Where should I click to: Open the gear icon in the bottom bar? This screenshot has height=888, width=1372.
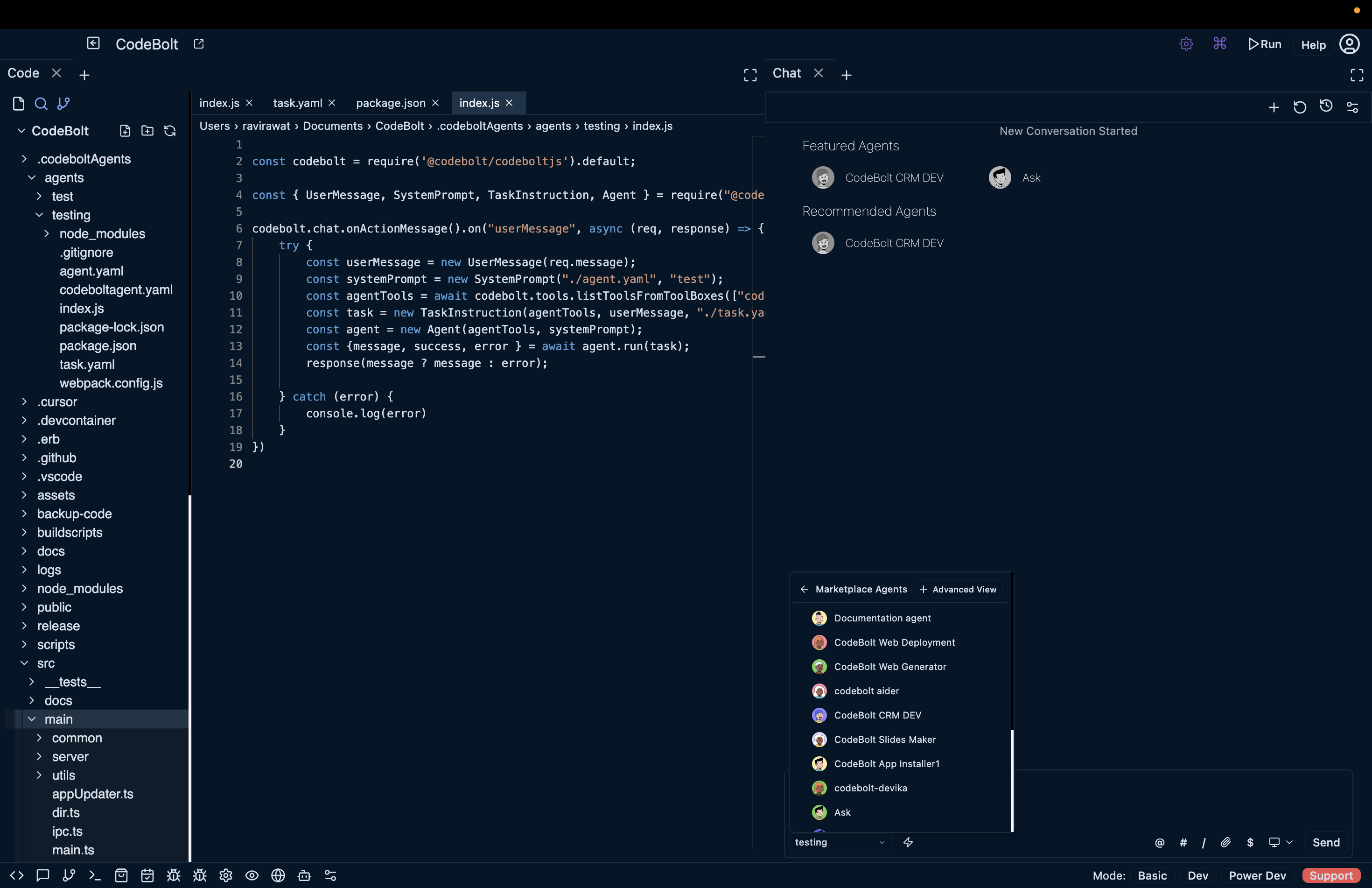226,875
